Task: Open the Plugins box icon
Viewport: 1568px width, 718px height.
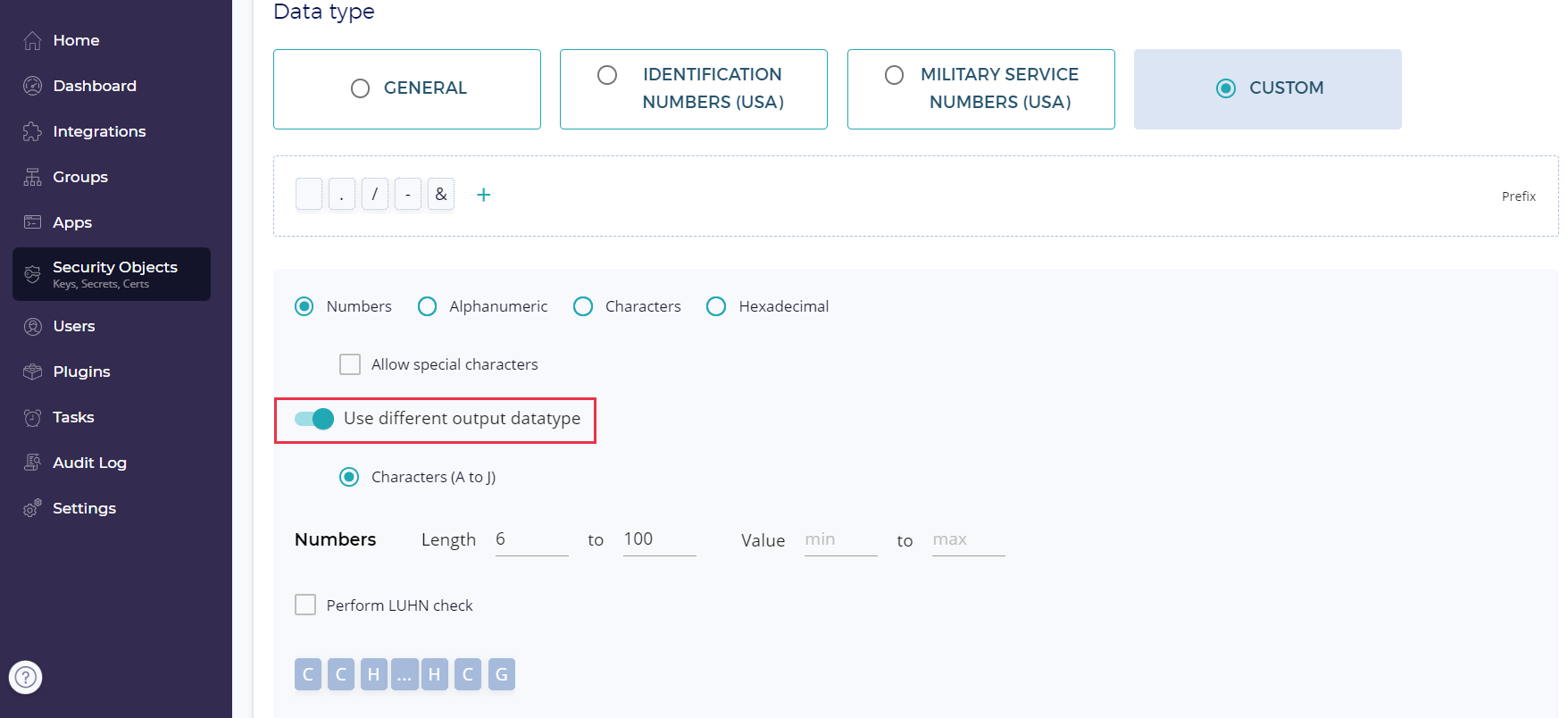Action: (33, 372)
